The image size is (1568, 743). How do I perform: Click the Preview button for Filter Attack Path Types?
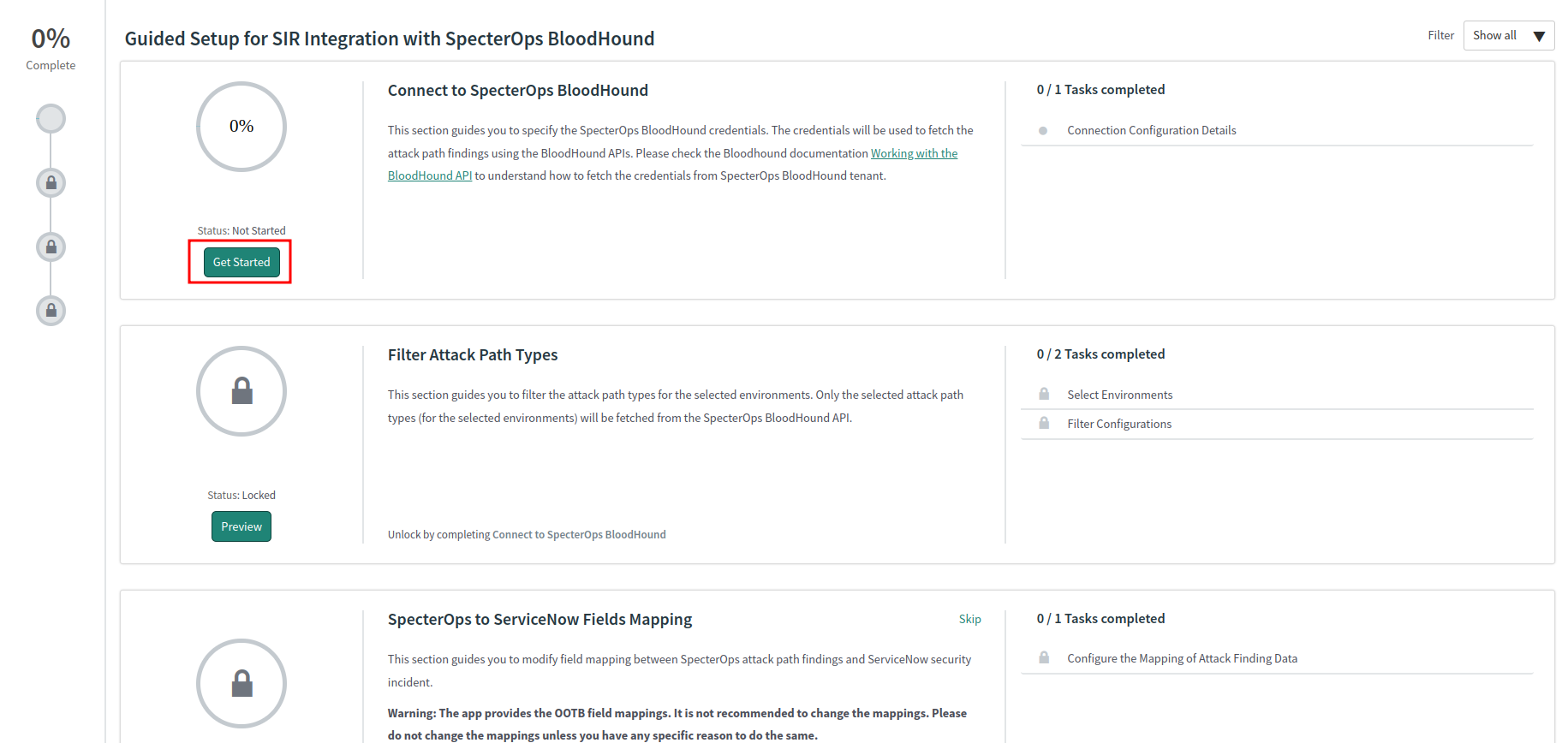pos(241,526)
